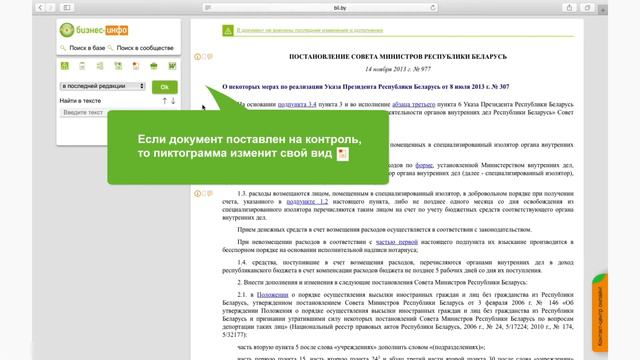Click the green Ok button

(x=164, y=87)
